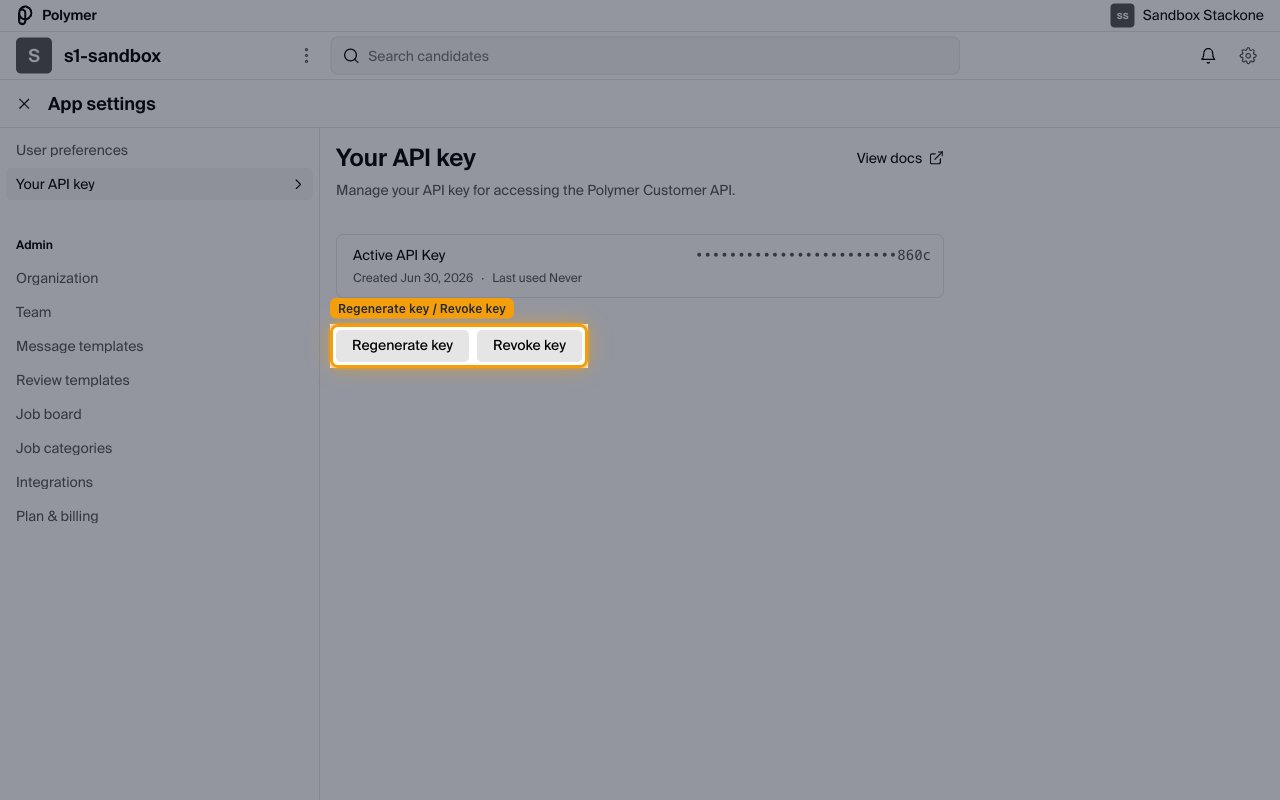1280x800 pixels.
Task: Click the s1-sandbox workspace name
Action: (112, 56)
